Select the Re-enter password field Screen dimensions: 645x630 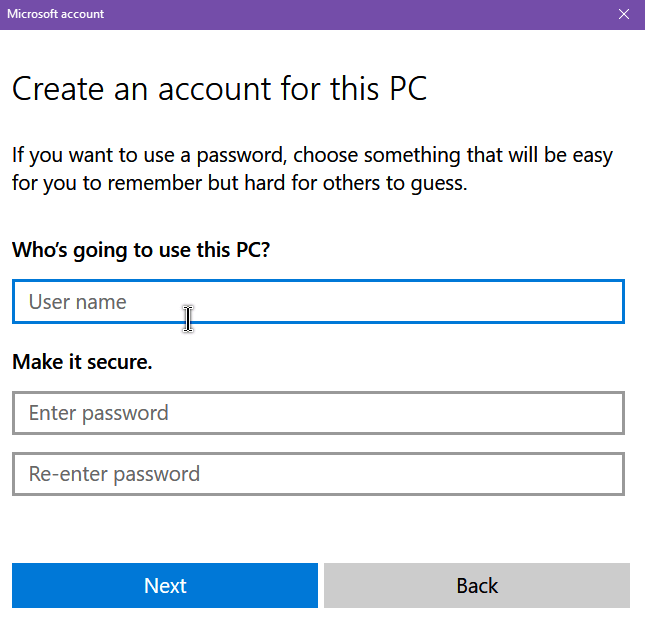pyautogui.click(x=318, y=474)
